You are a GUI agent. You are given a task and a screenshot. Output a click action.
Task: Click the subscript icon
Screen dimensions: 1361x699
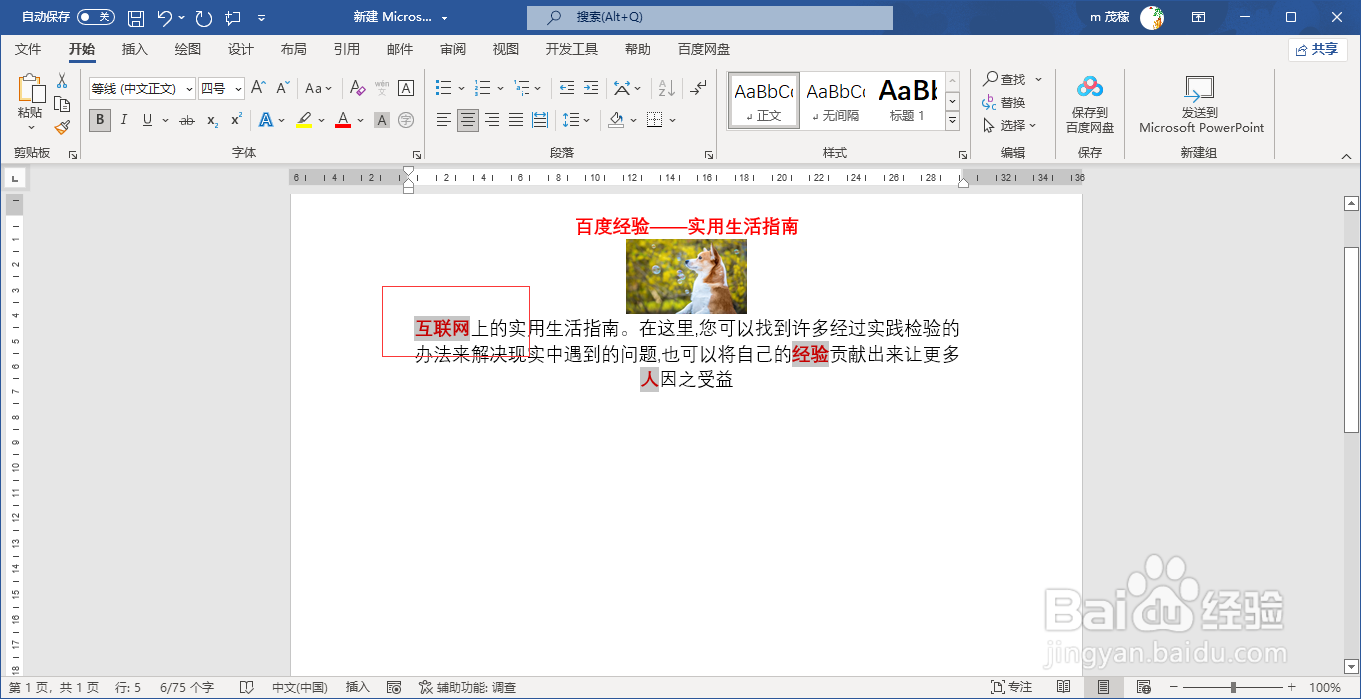pos(210,121)
